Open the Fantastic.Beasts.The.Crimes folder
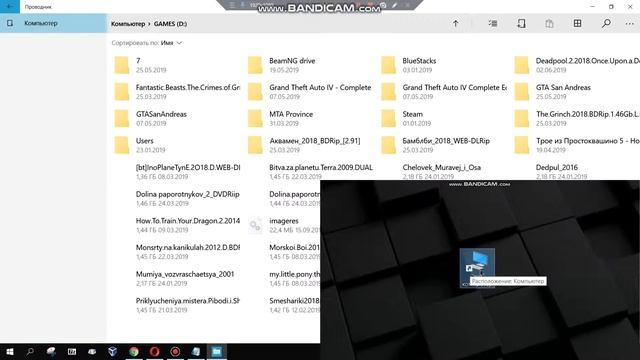The height and width of the screenshot is (360, 640). pos(177,92)
